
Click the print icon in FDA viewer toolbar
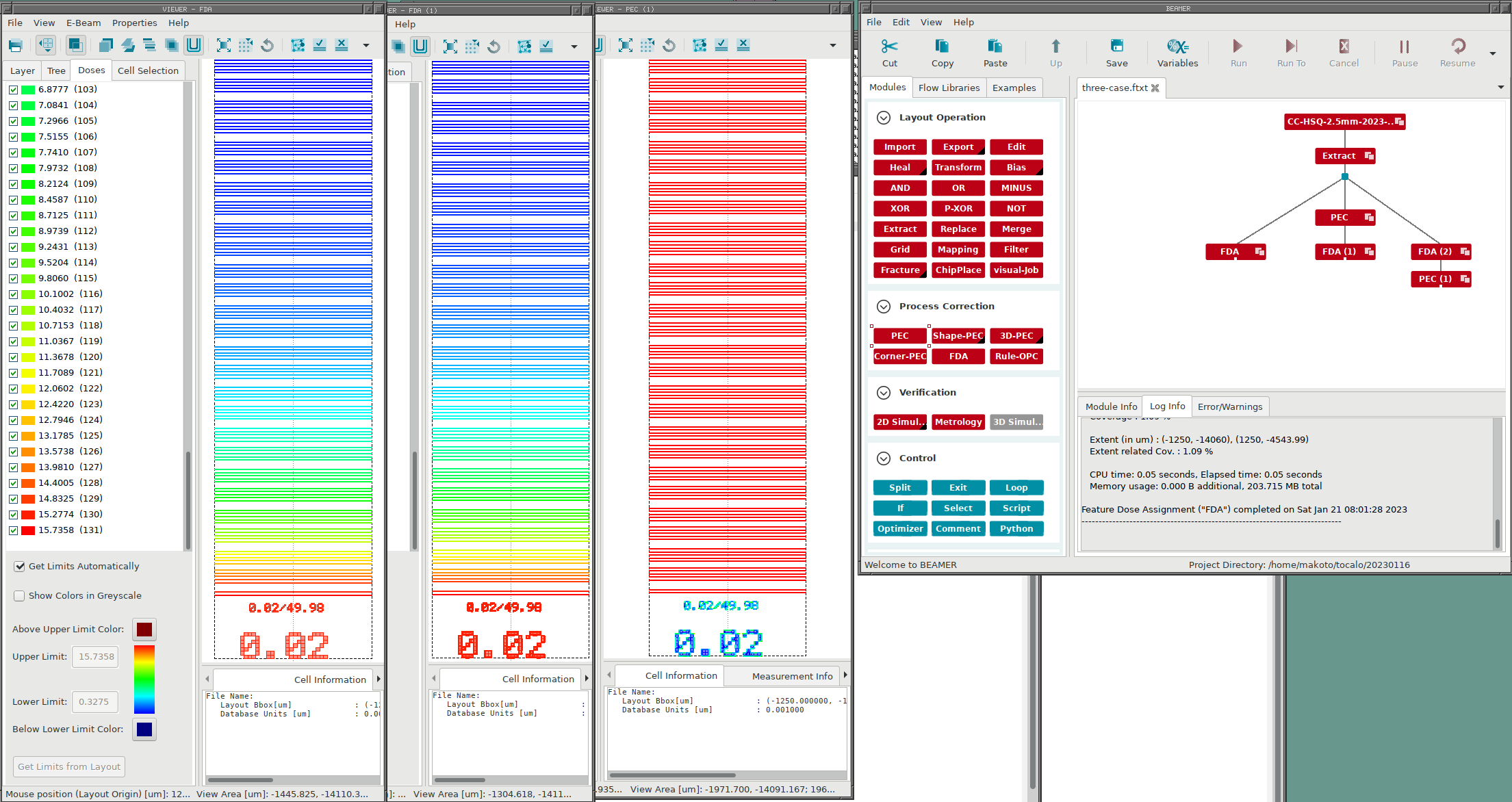click(x=15, y=46)
